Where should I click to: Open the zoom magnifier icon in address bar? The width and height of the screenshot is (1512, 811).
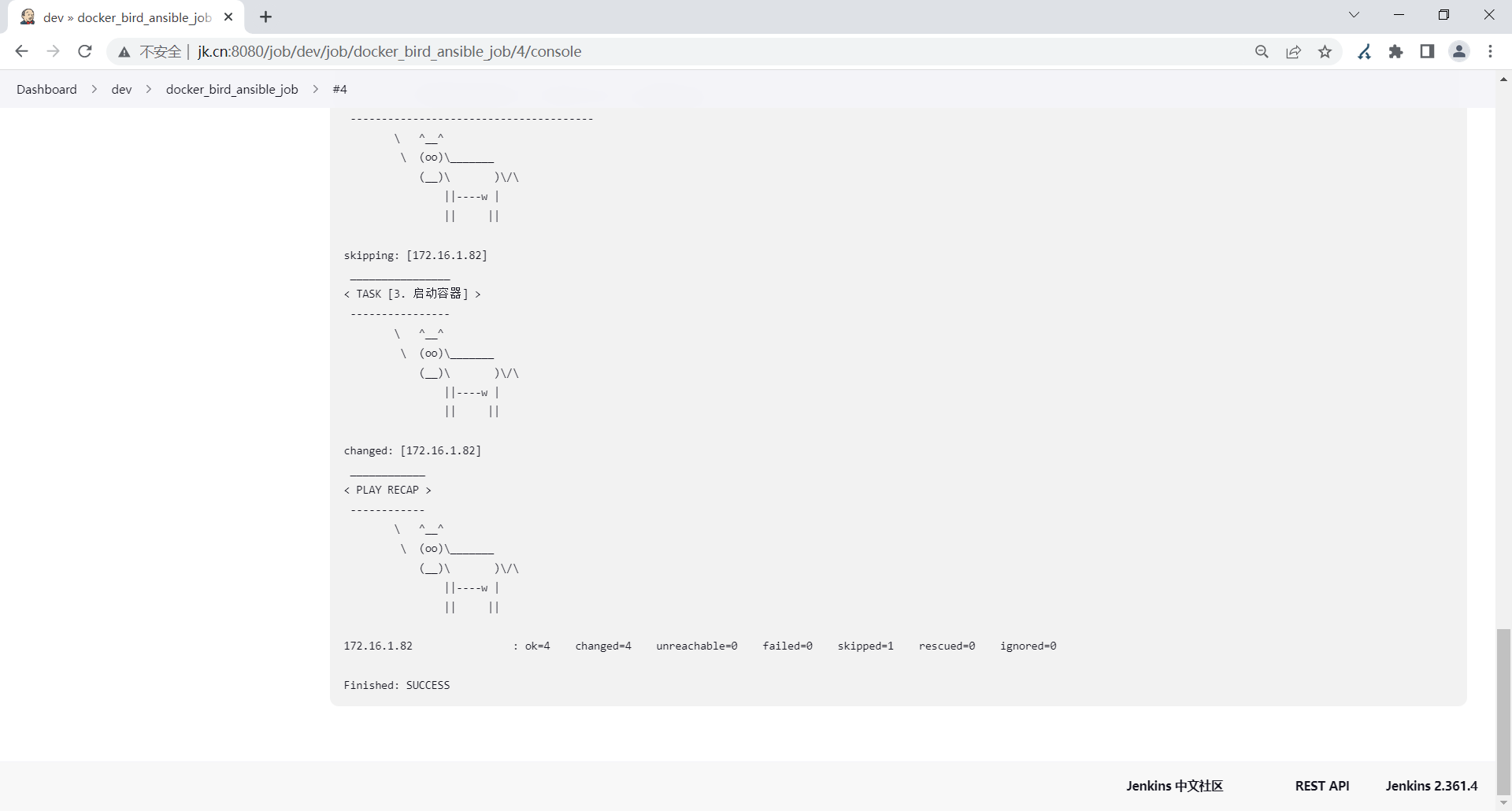click(1262, 52)
